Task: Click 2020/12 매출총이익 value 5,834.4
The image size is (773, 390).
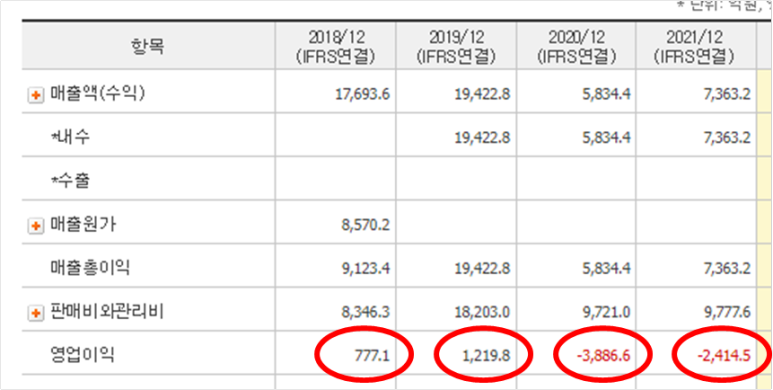Action: tap(607, 269)
